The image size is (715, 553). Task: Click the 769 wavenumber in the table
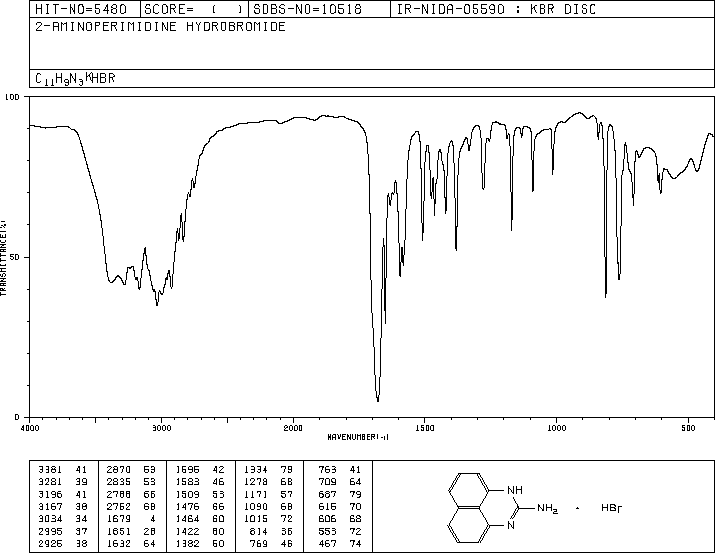click(259, 543)
